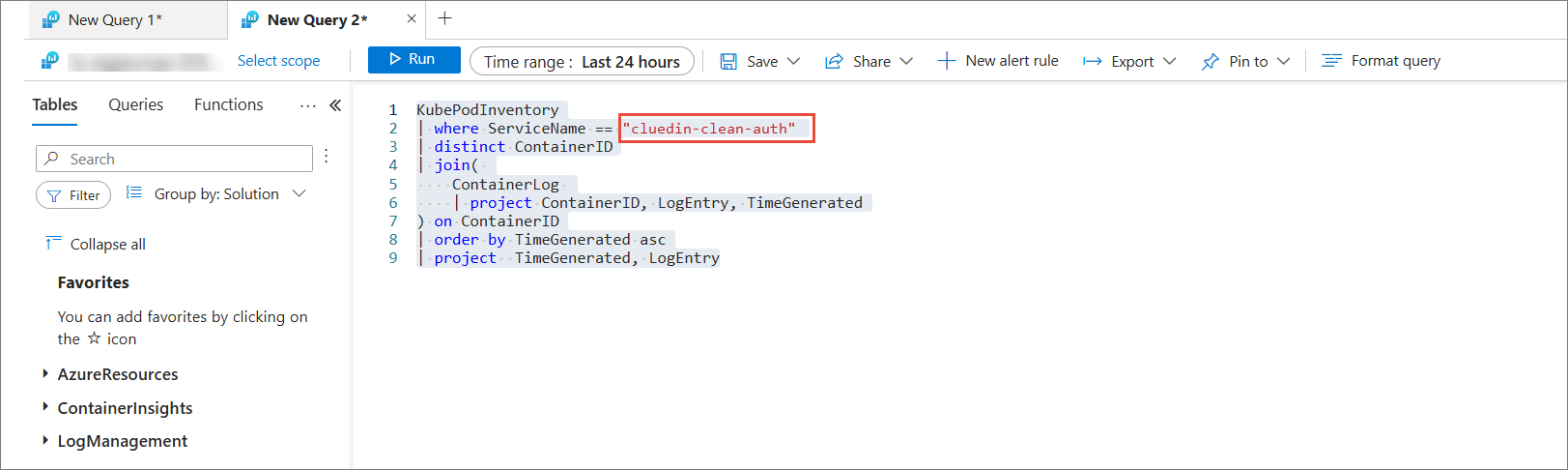Viewport: 1568px width, 470px height.
Task: Click Collapse all
Action: coord(96,244)
